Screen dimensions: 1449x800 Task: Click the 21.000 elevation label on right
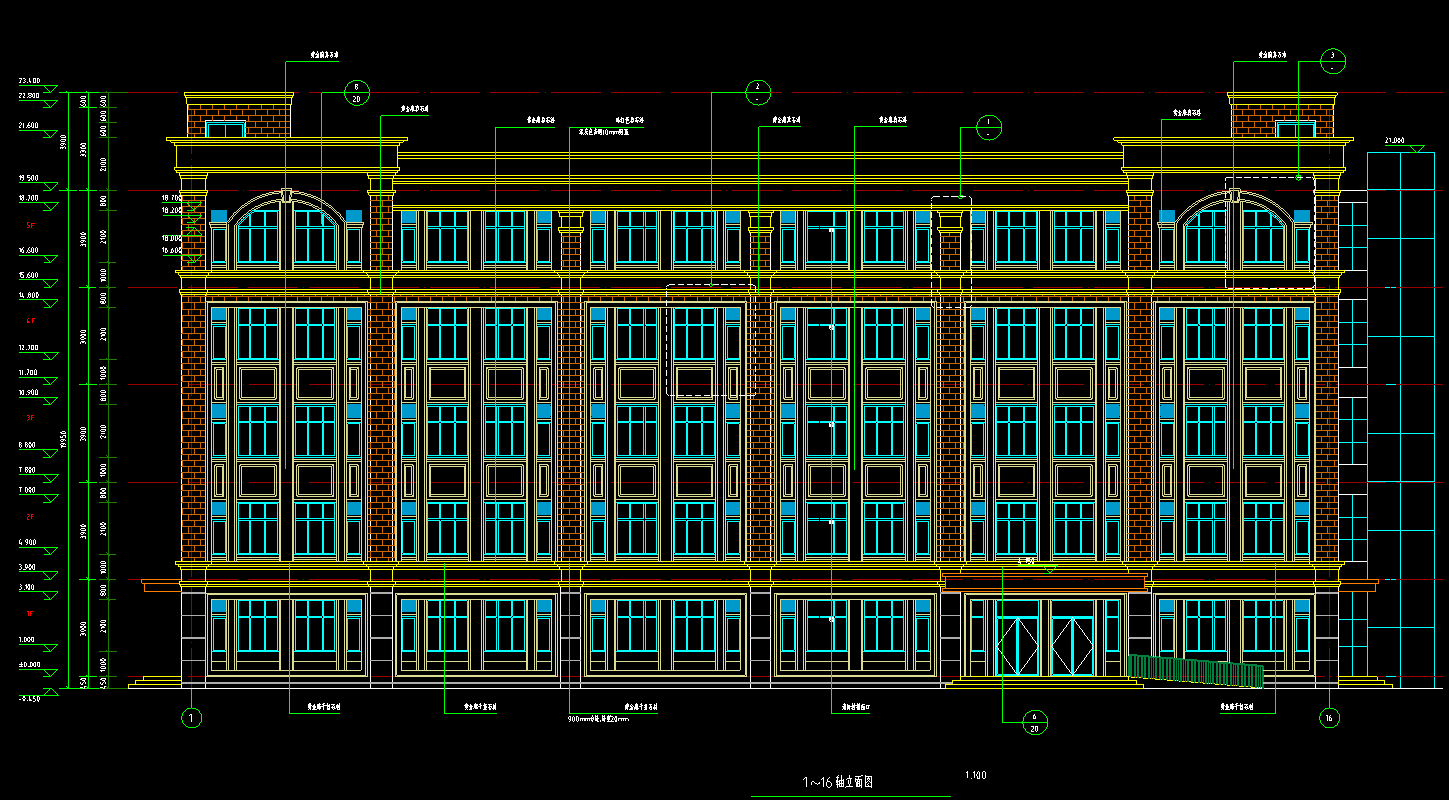[1394, 141]
